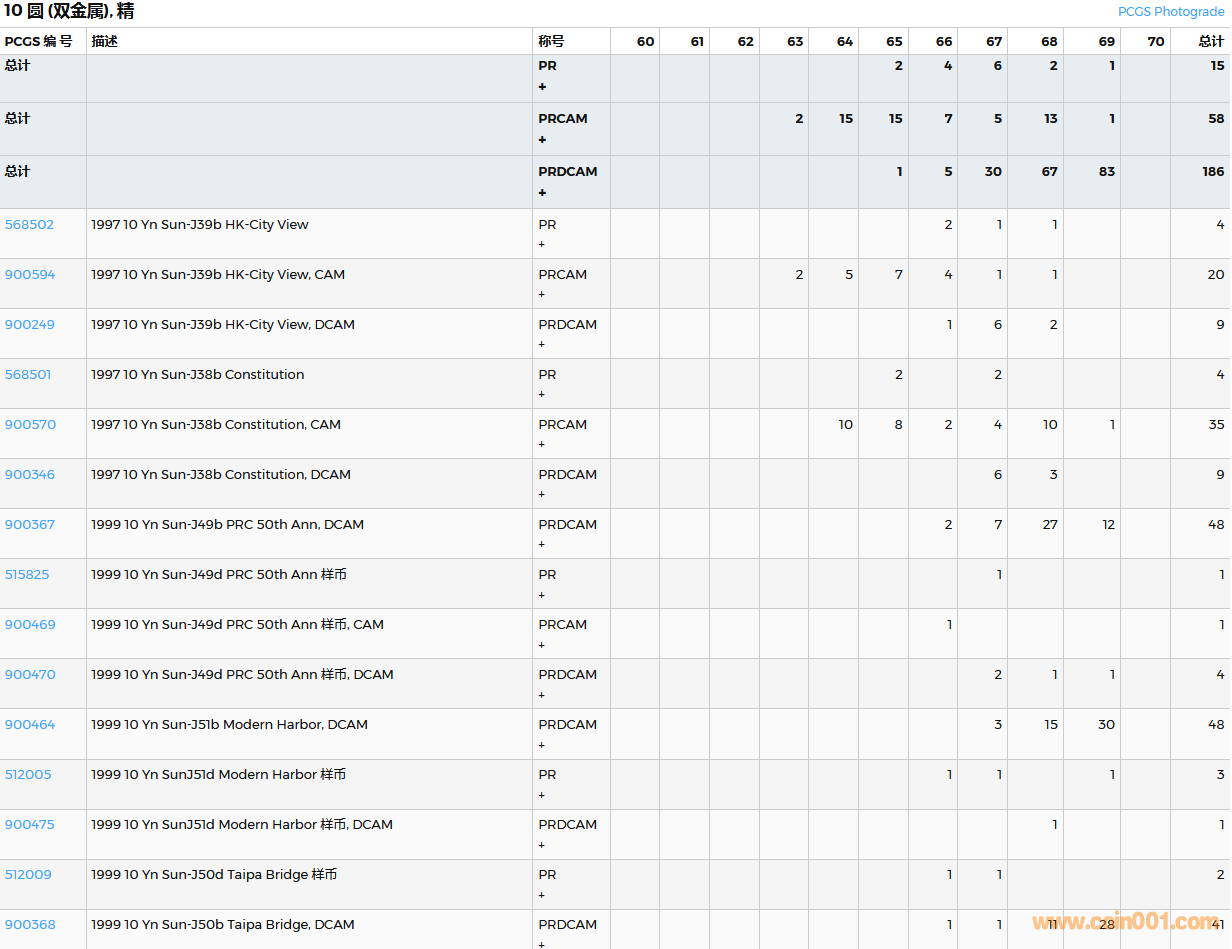
Task: Expand plus sign under first total PR row
Action: [542, 87]
